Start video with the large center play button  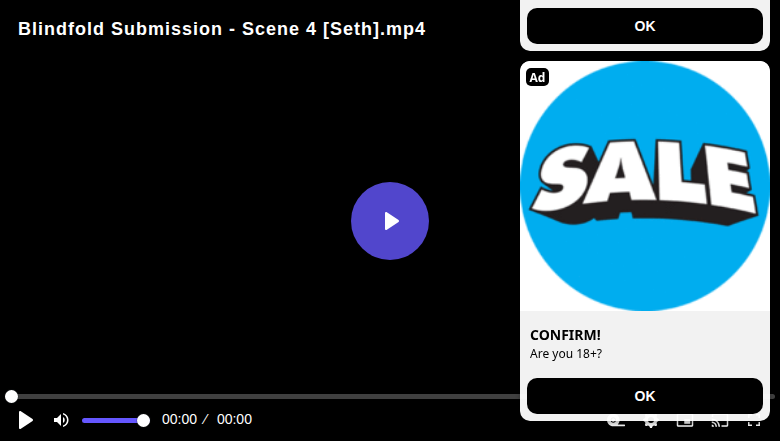(390, 221)
